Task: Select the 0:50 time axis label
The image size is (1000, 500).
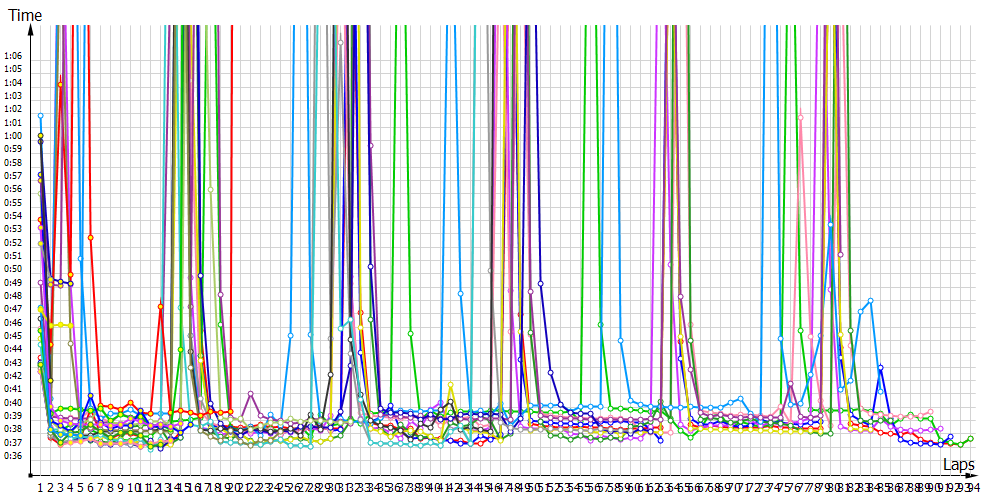Action: coord(13,268)
